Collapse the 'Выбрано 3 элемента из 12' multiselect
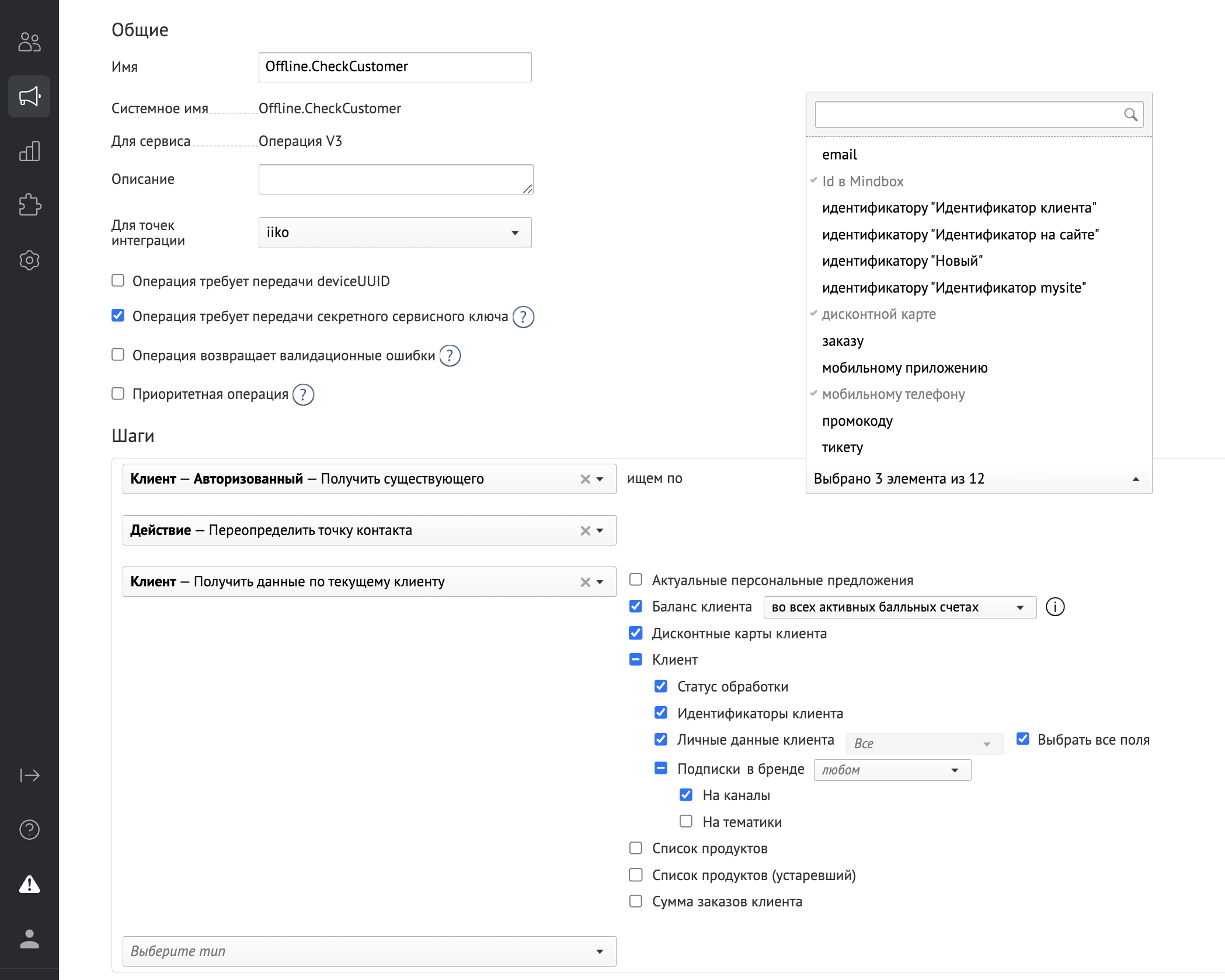1225x980 pixels. pos(979,479)
